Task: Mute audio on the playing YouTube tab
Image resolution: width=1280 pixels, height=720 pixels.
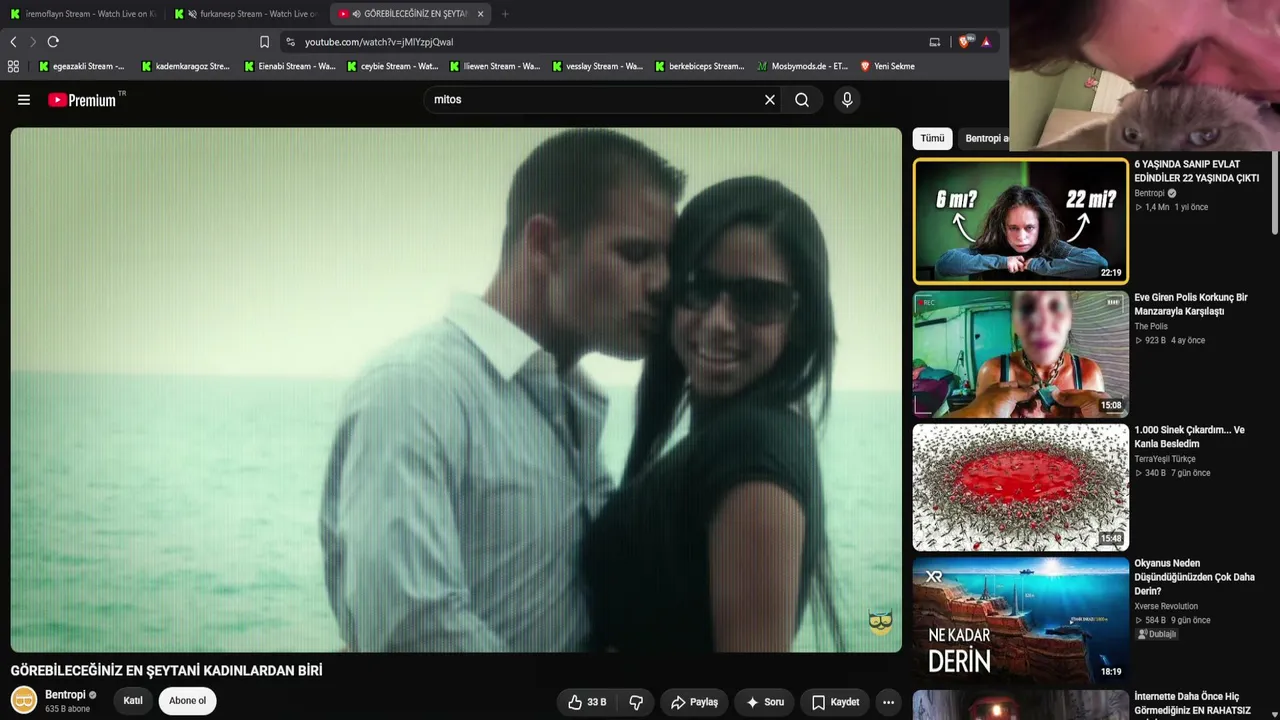Action: [357, 14]
